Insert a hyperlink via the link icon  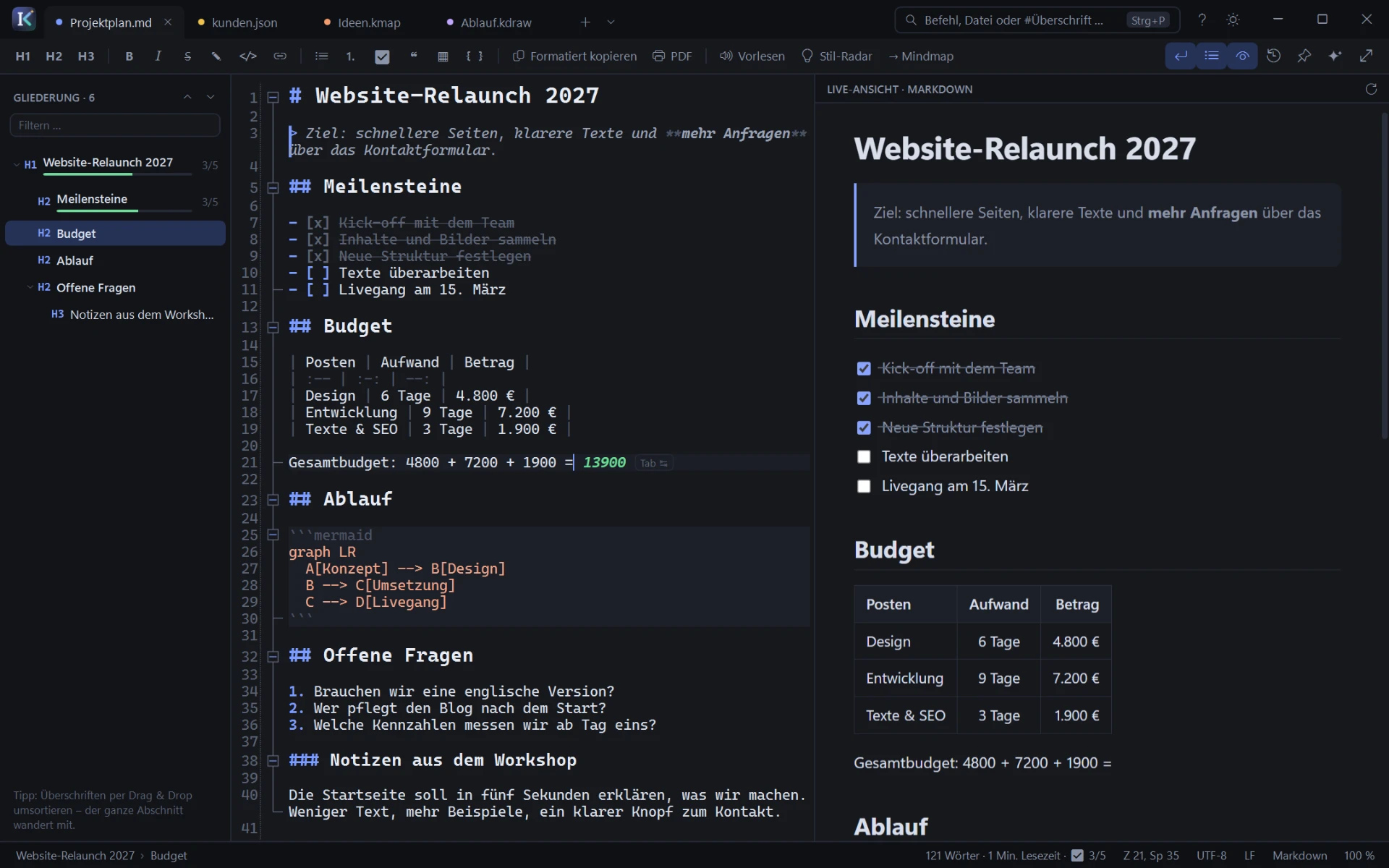280,56
